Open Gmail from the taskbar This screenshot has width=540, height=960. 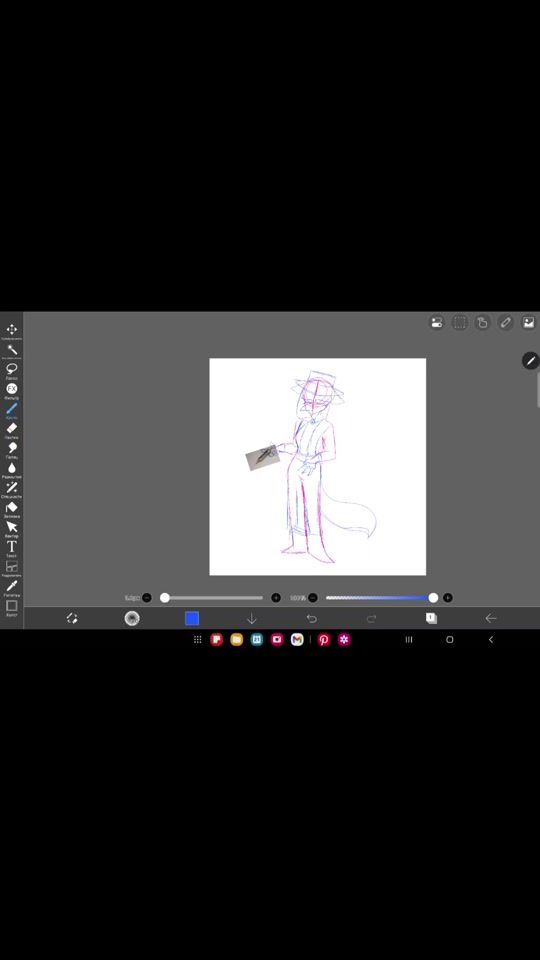click(297, 639)
